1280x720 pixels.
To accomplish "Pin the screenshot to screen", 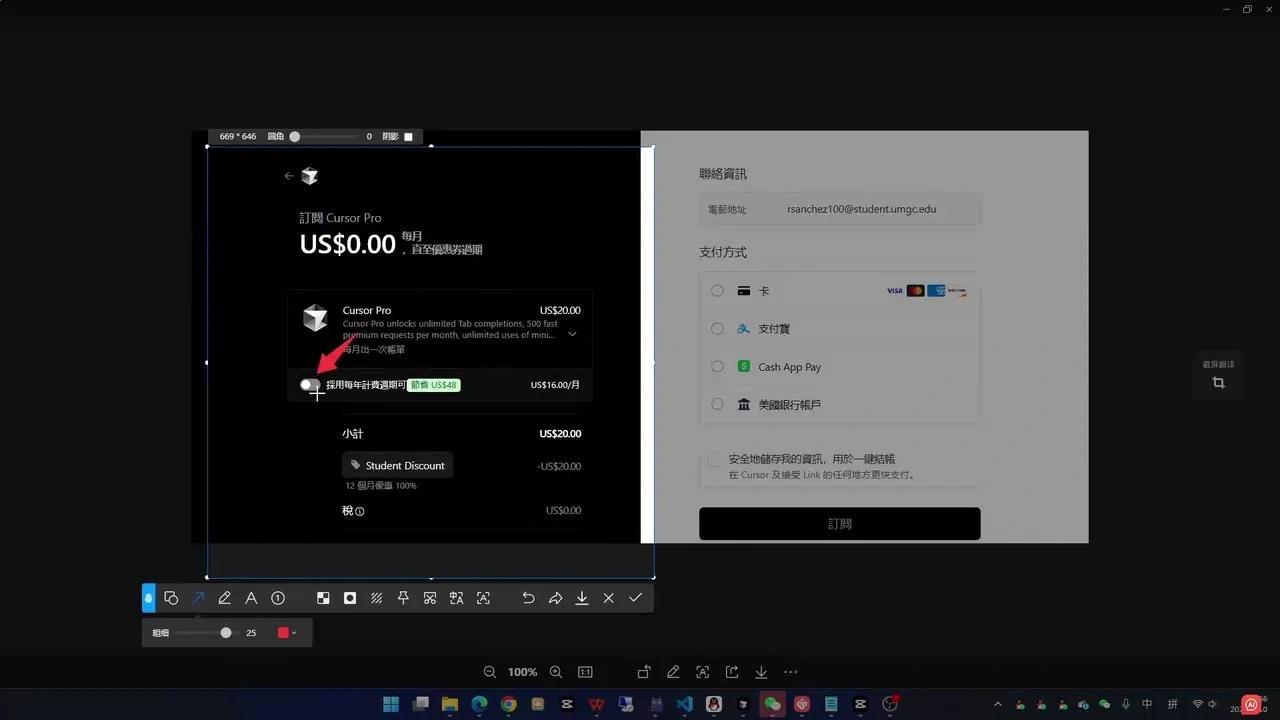I will click(403, 597).
